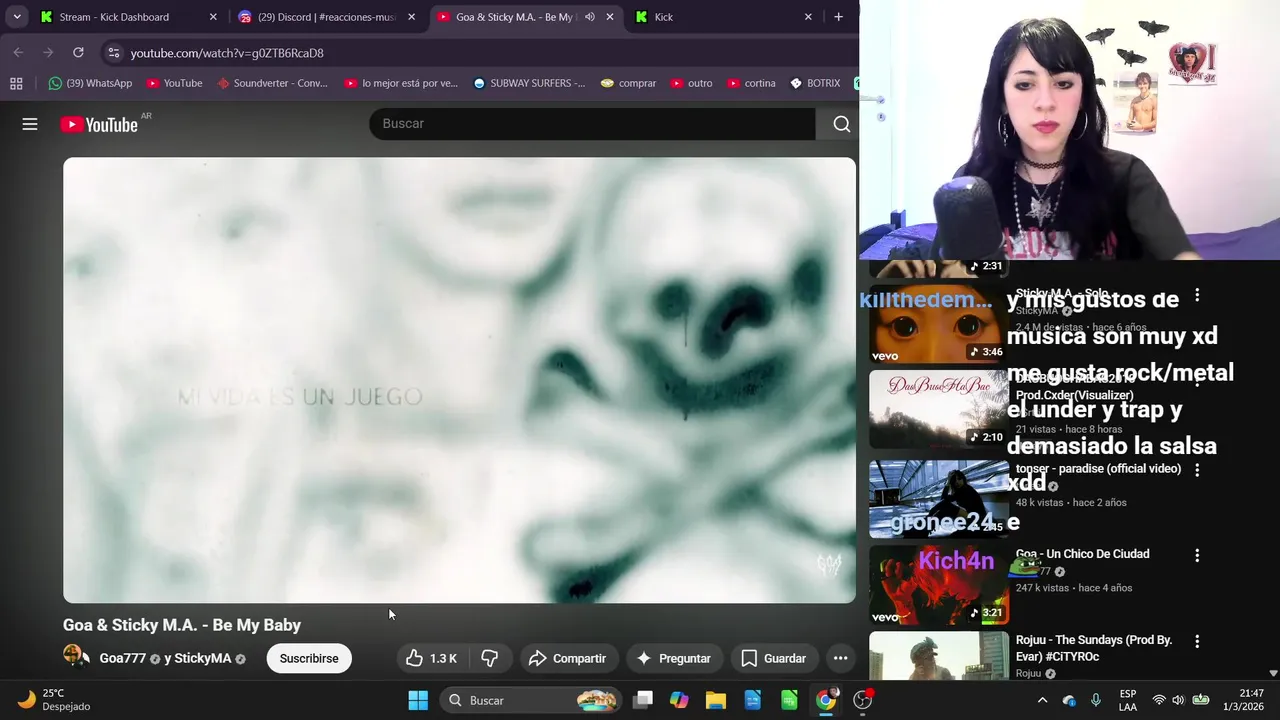This screenshot has width=1280, height=720.
Task: Open more actions three-dot menu under video
Action: [x=841, y=658]
